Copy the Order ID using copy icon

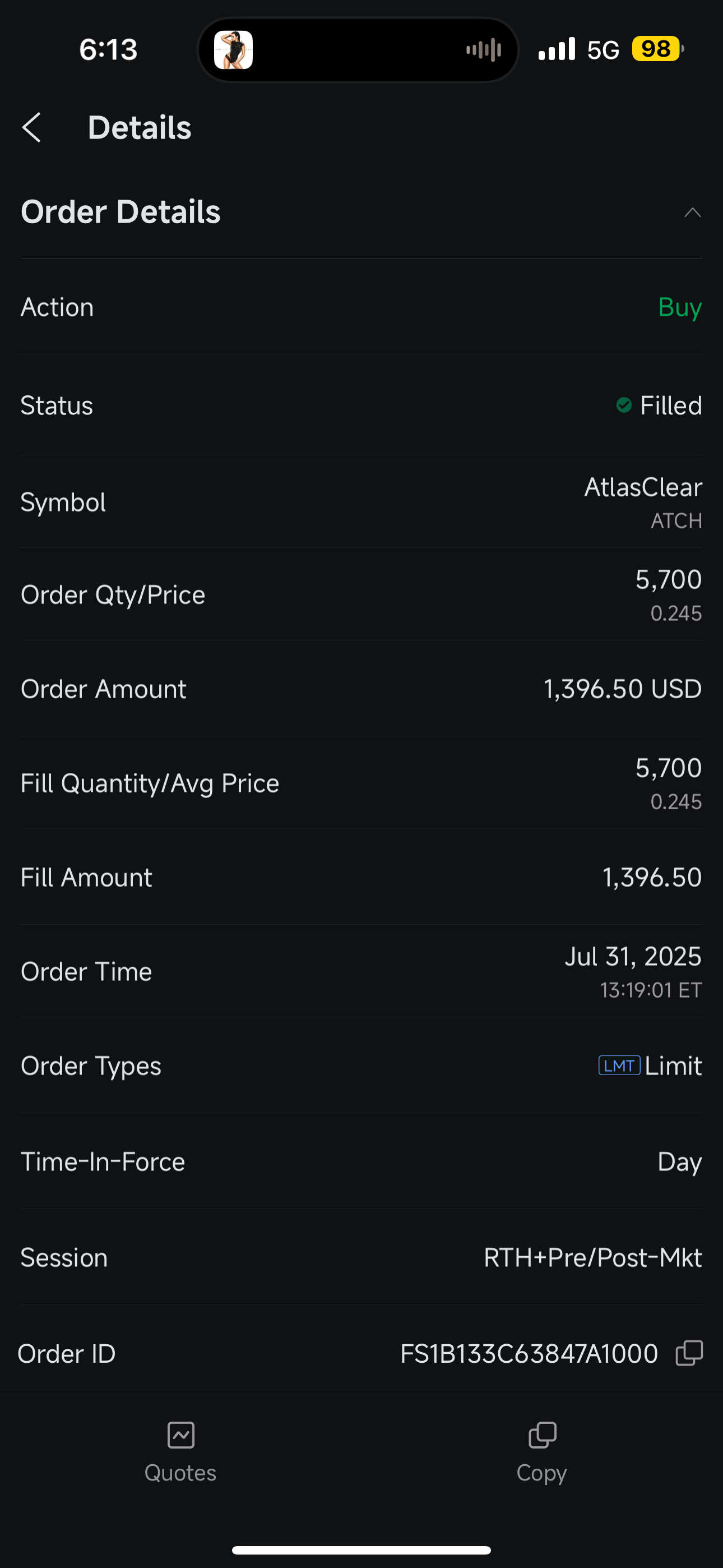tap(689, 1353)
